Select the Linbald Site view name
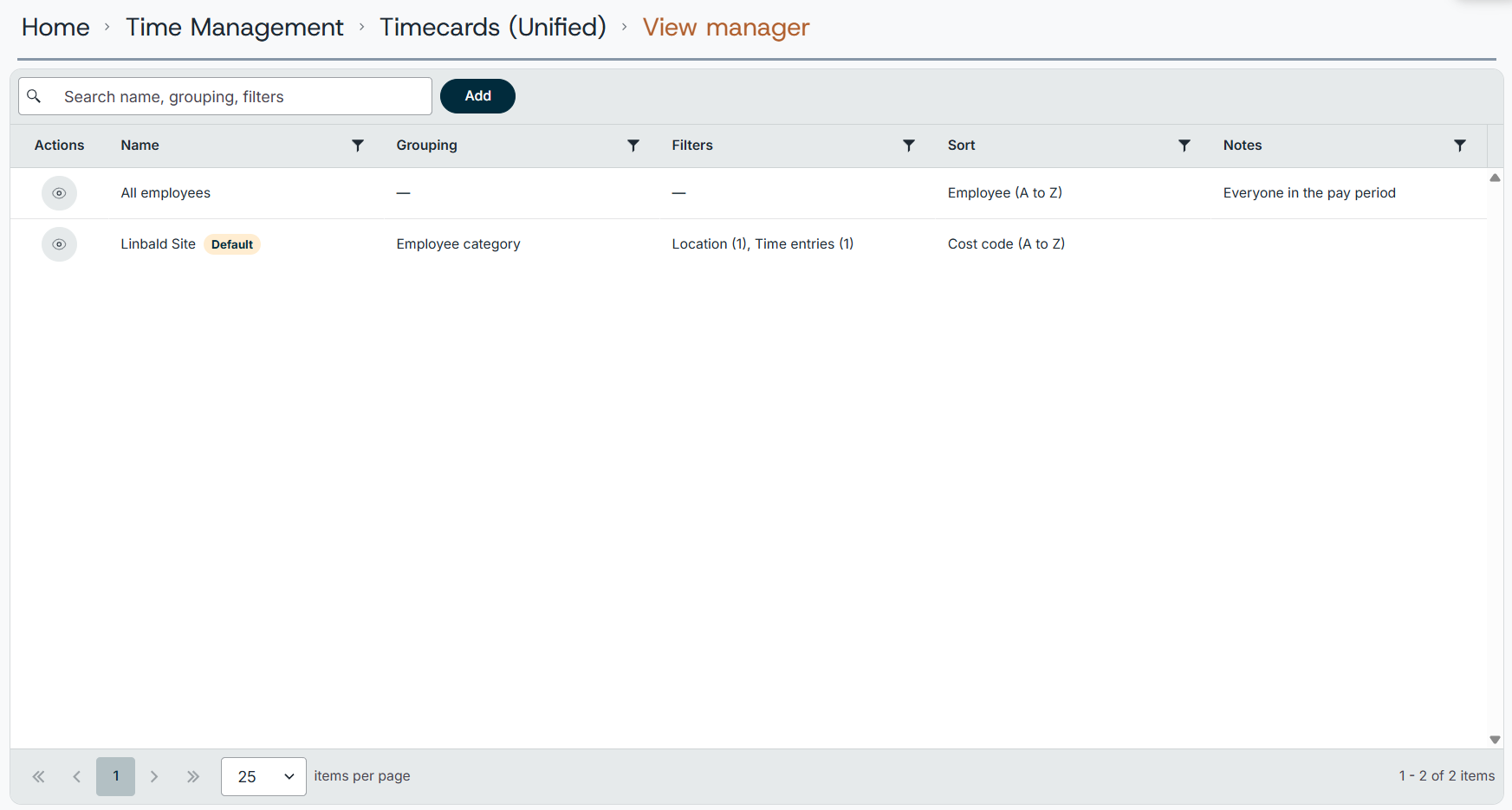This screenshot has width=1512, height=810. tap(158, 244)
